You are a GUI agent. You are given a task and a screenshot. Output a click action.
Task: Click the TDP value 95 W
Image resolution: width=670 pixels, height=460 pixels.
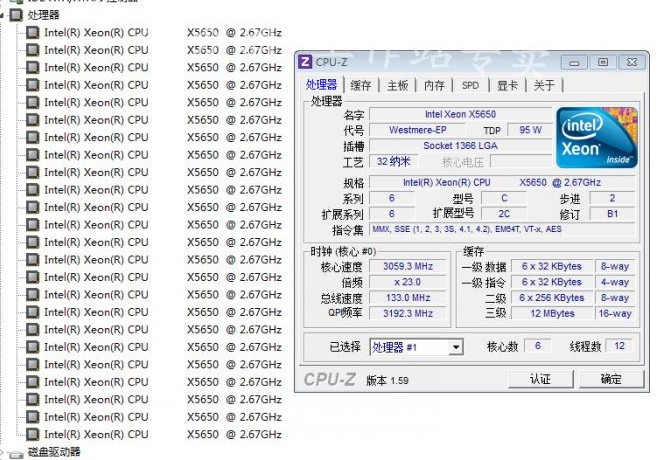[x=530, y=130]
